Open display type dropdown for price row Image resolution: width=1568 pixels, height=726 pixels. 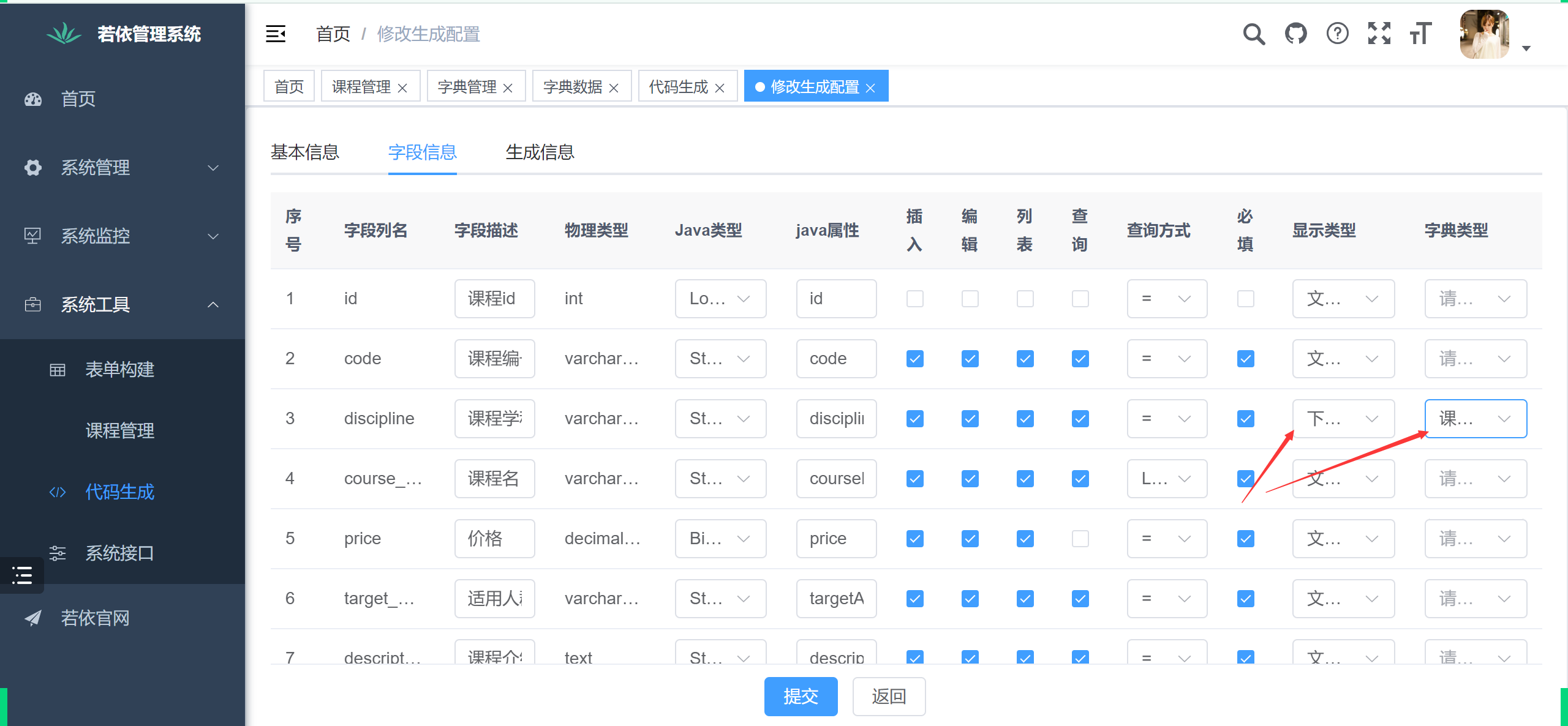coord(1343,539)
